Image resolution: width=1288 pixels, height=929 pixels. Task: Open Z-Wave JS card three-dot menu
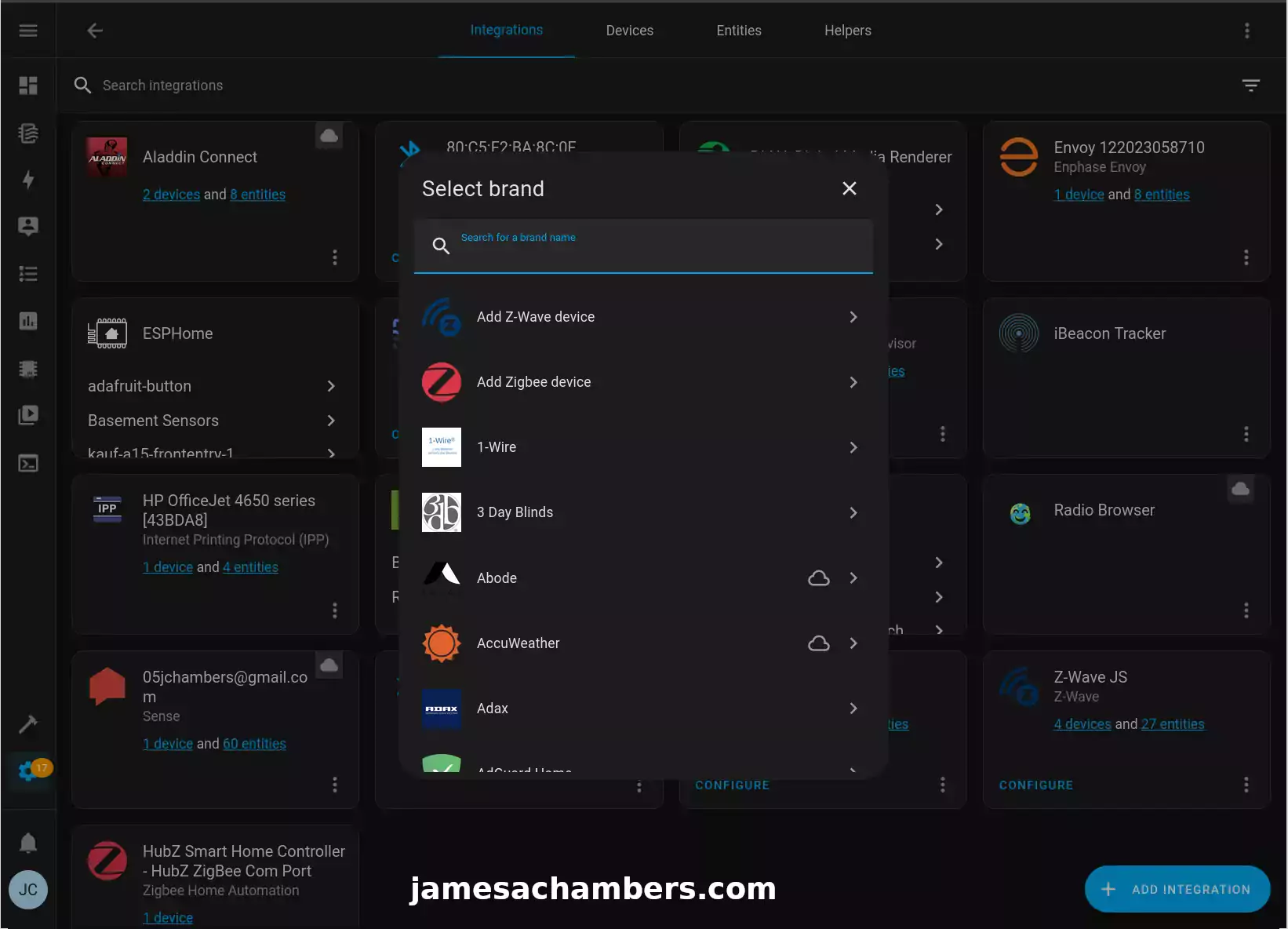[1246, 785]
